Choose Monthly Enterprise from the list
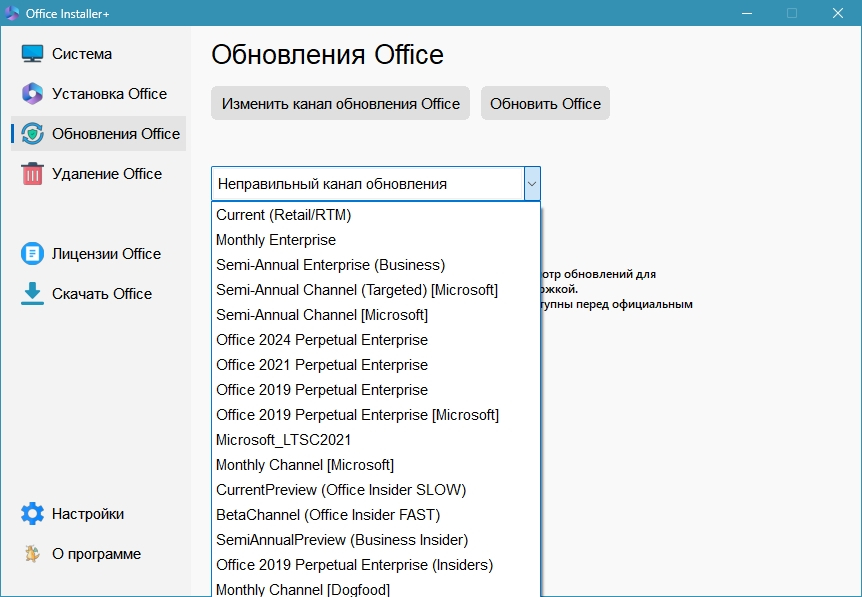Image resolution: width=862 pixels, height=597 pixels. click(x=276, y=240)
